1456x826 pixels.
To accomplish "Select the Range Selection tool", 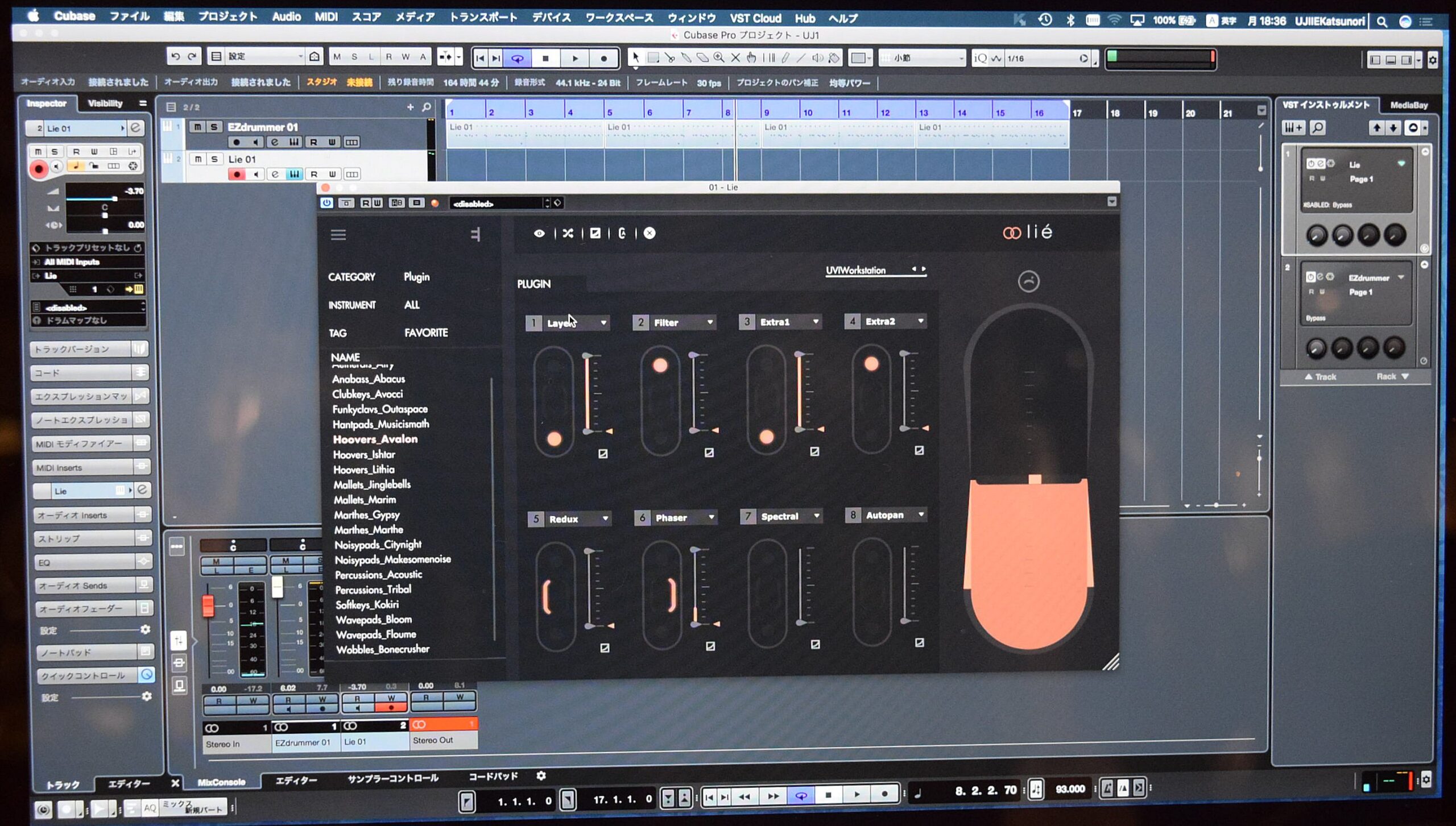I will [653, 57].
